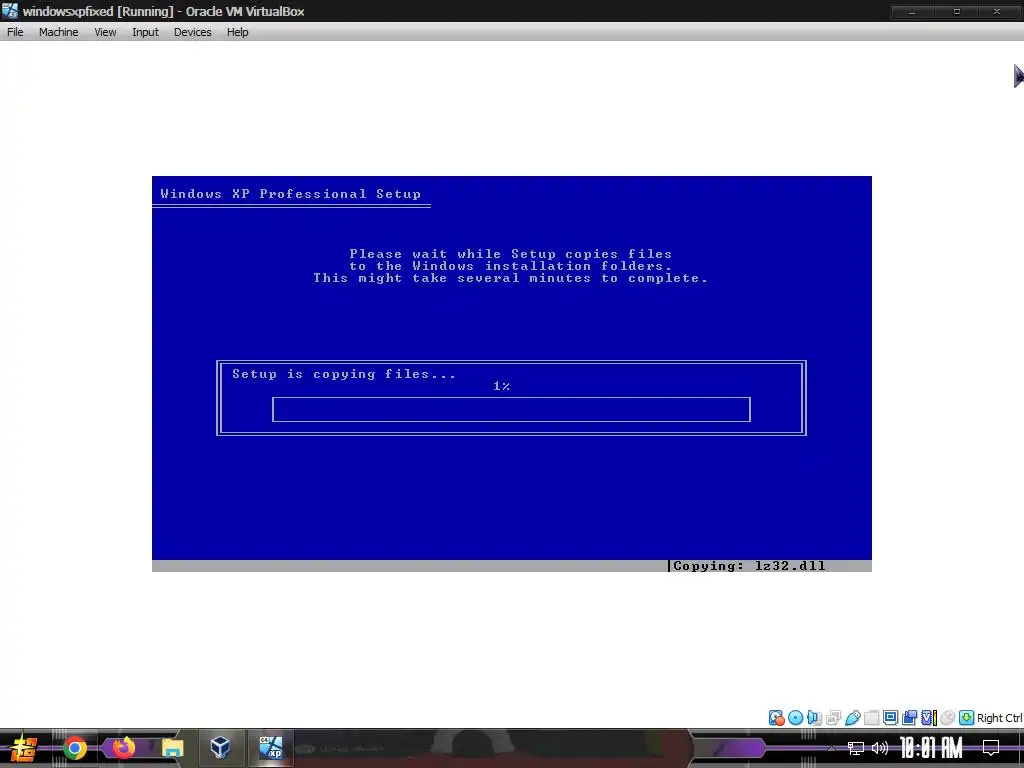Screen dimensions: 1024x768
Task: Open the Start menu button
Action: pyautogui.click(x=24, y=748)
